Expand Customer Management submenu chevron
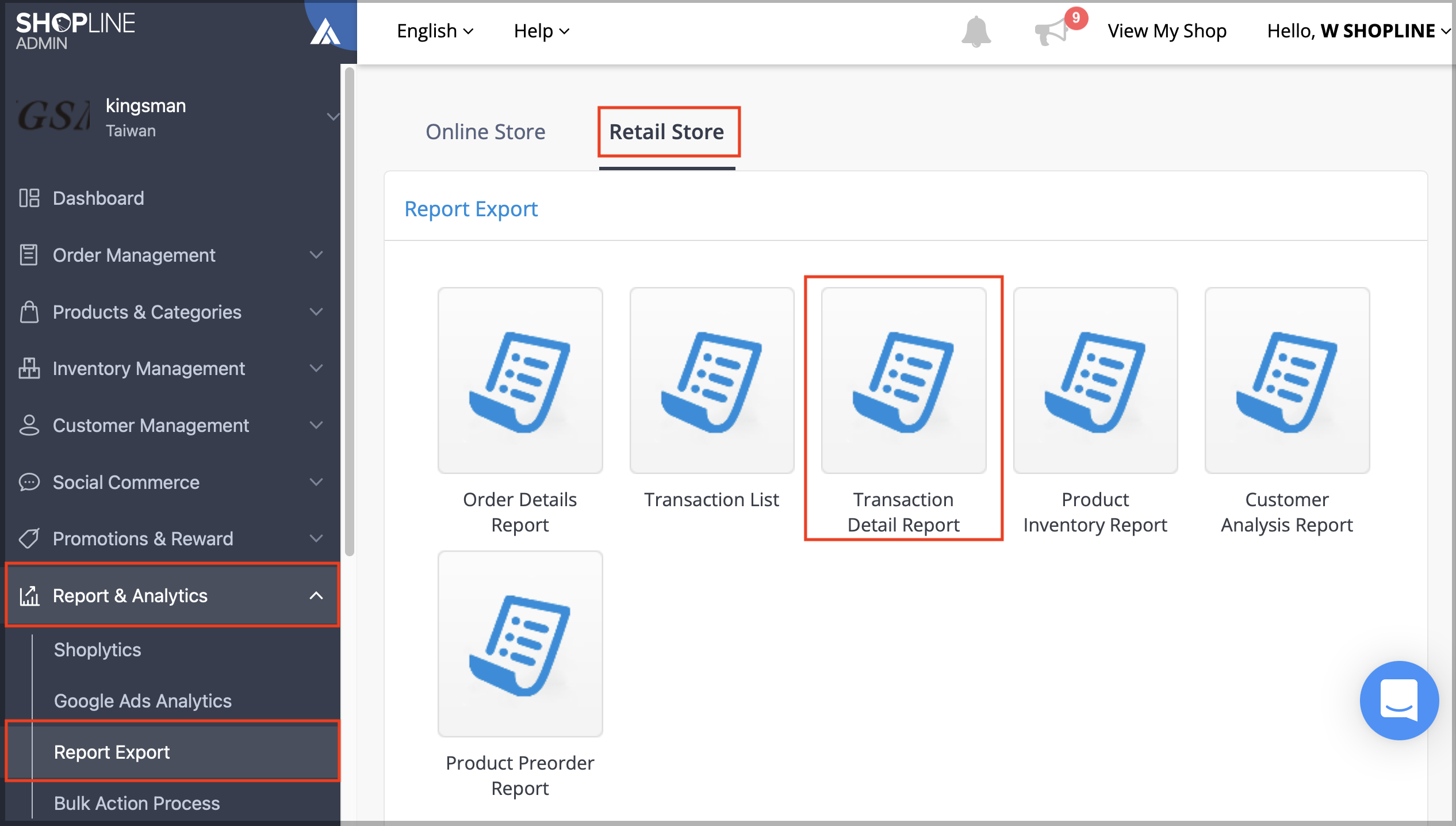Image resolution: width=1456 pixels, height=826 pixels. 316,425
